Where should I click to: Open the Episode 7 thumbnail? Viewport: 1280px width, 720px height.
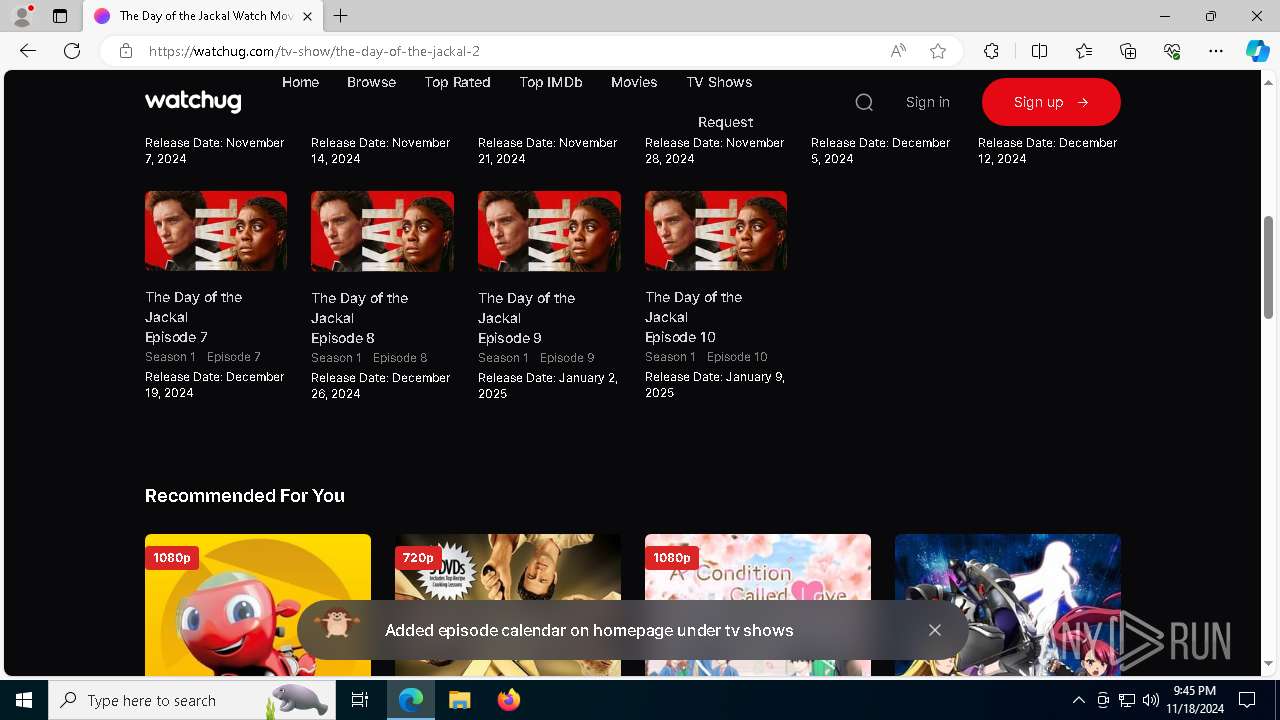(216, 231)
